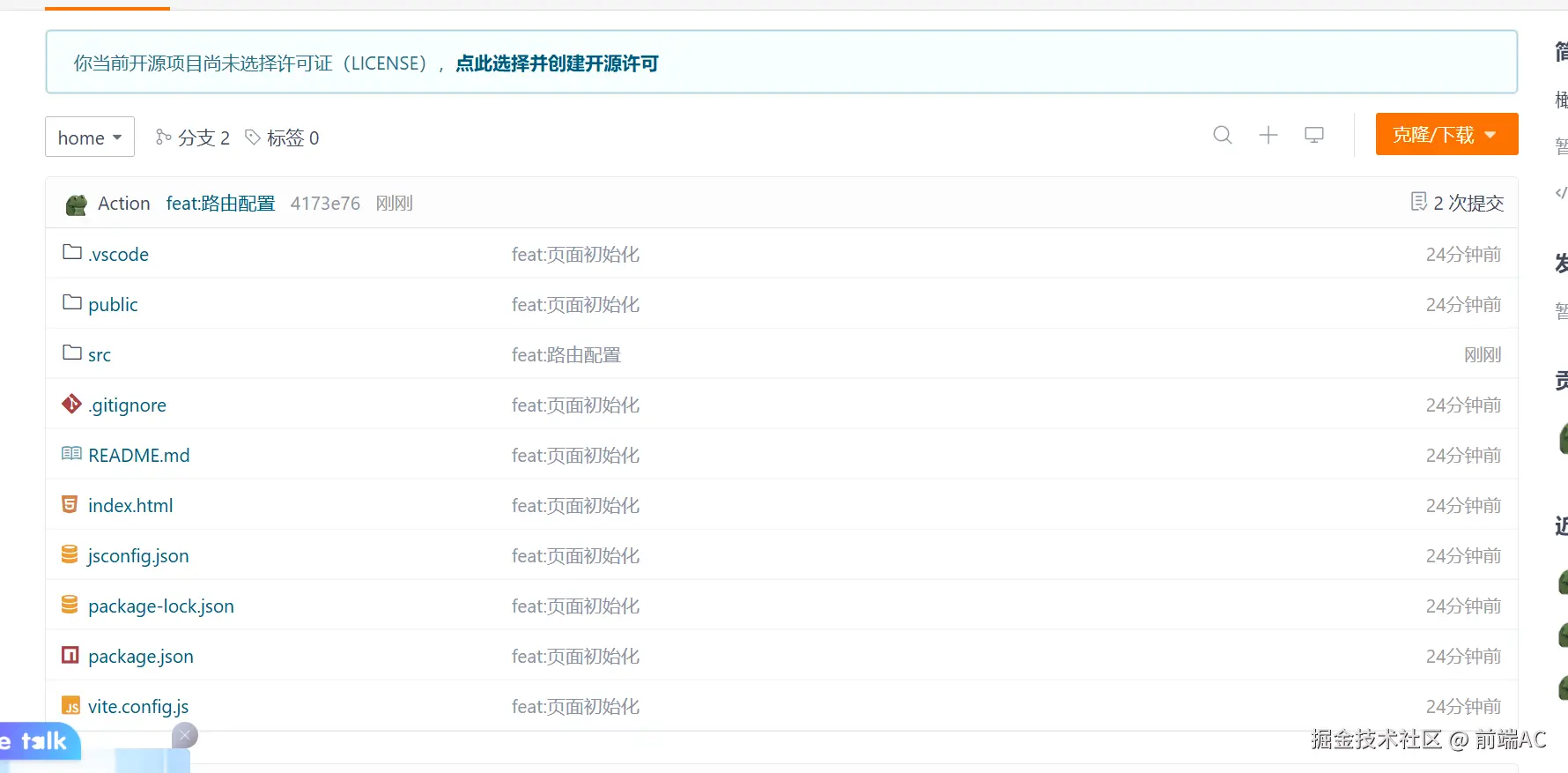The image size is (1568, 773).
Task: Open the jsconfig.json file
Action: 138,556
